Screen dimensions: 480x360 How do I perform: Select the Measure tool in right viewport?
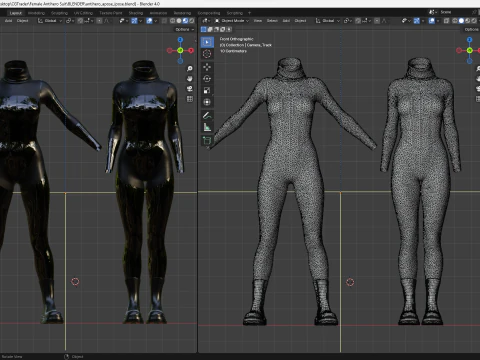207,127
